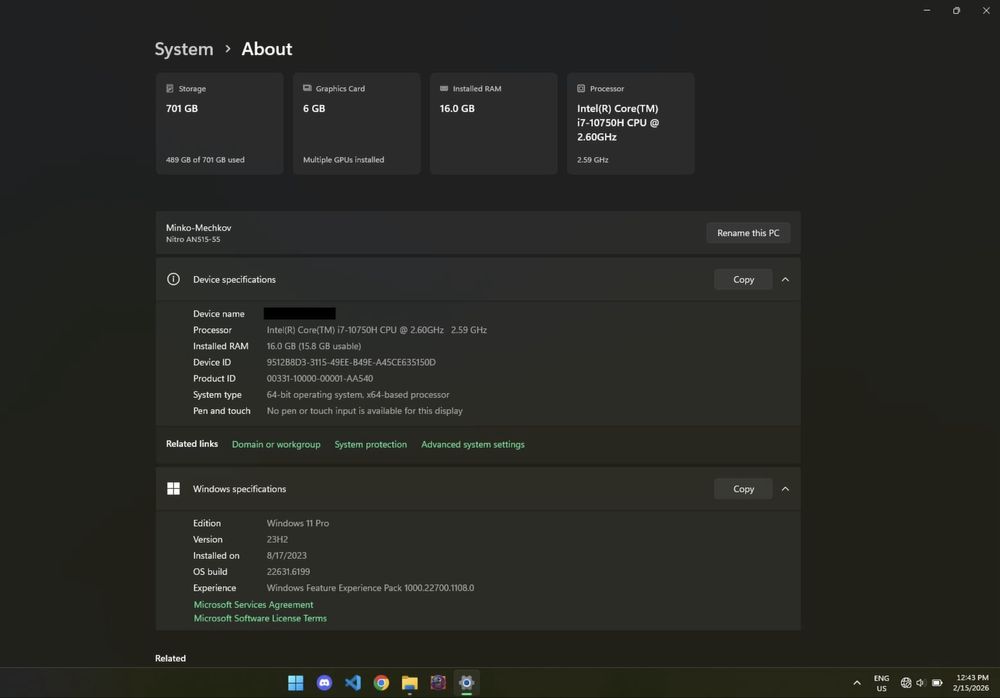The width and height of the screenshot is (1000, 698).
Task: Click the Settings gear taskbar icon
Action: (x=466, y=683)
